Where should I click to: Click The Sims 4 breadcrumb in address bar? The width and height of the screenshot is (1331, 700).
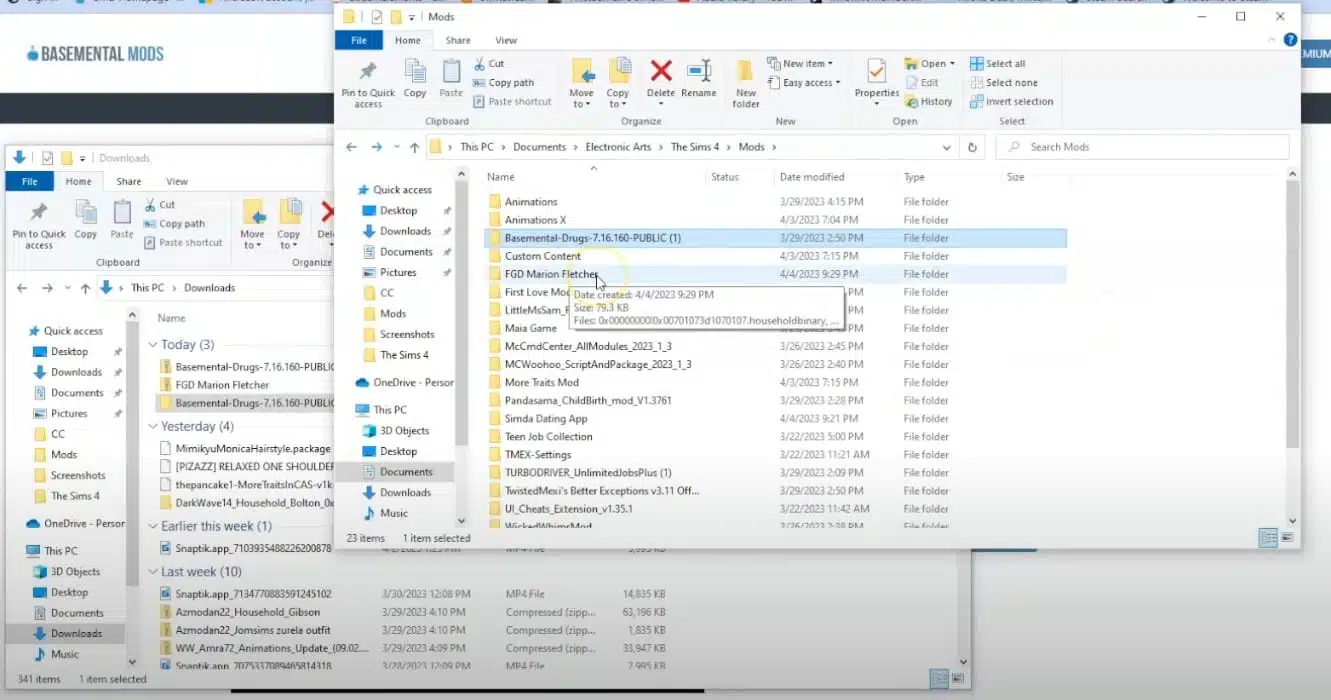(695, 147)
